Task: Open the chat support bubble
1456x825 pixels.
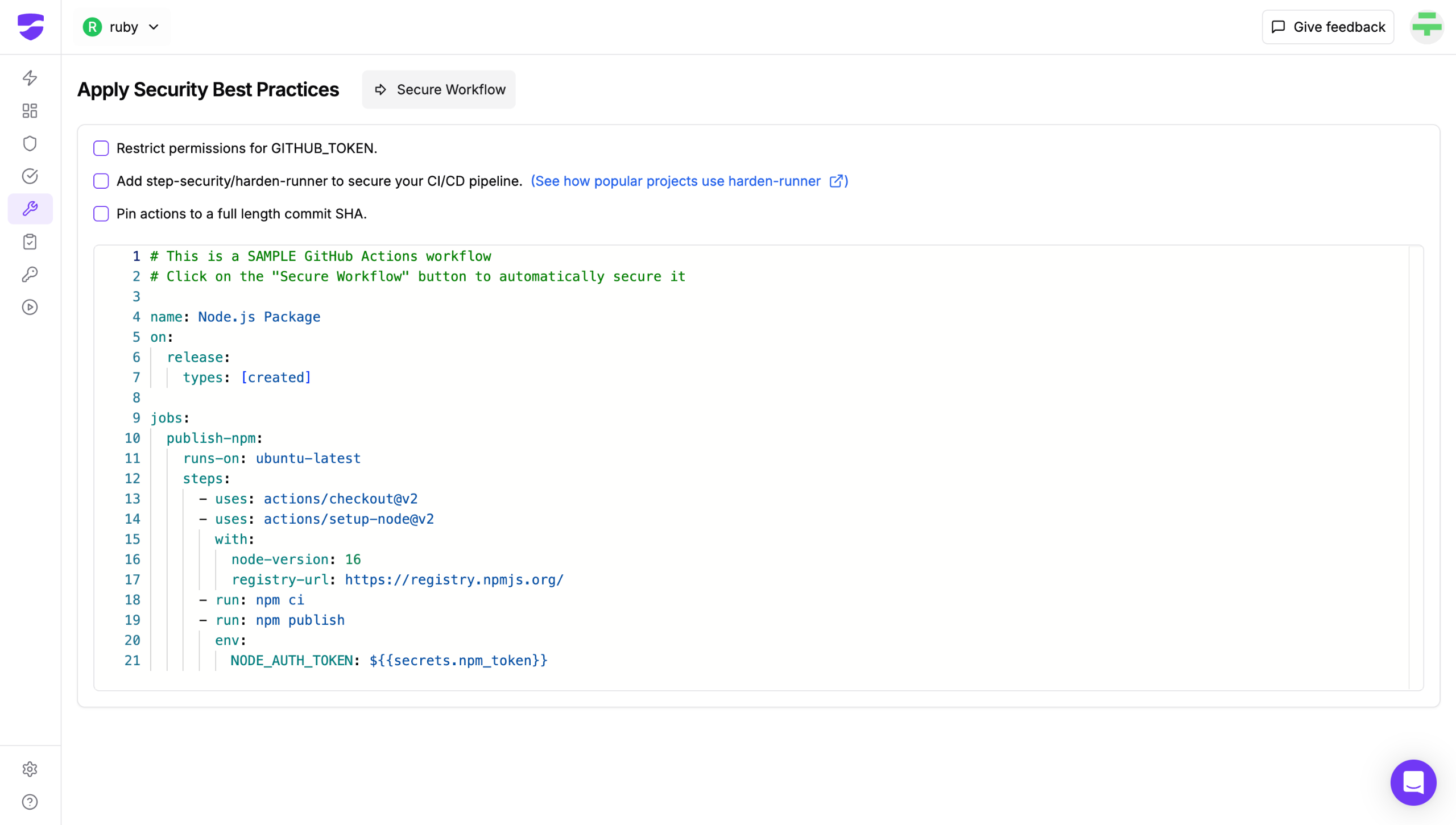Action: (x=1413, y=782)
